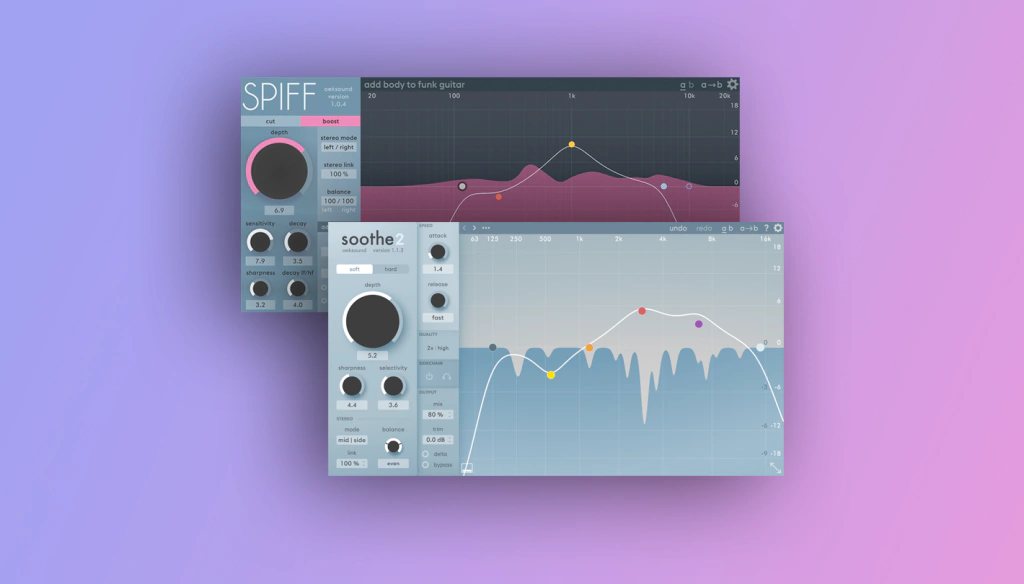The height and width of the screenshot is (584, 1024).
Task: Select the boost tab in SPIFF
Action: (330, 121)
